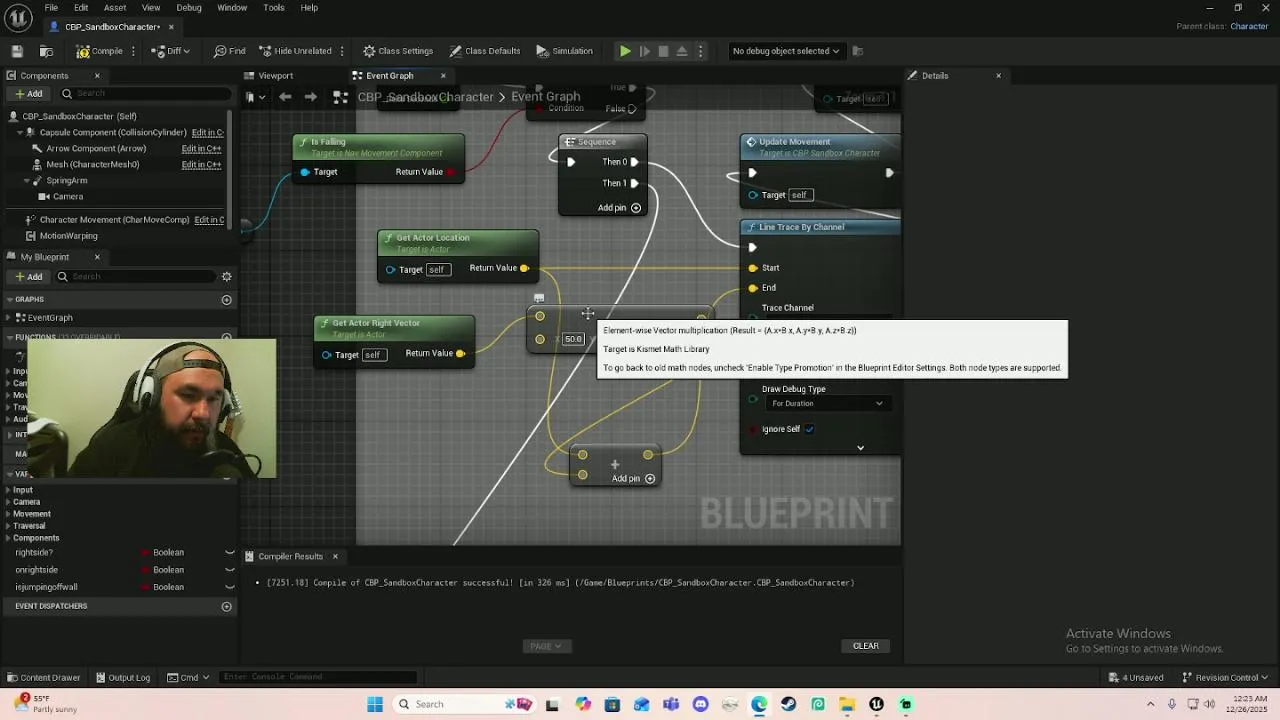Open the Tools menu
The width and height of the screenshot is (1280, 720).
tap(274, 7)
